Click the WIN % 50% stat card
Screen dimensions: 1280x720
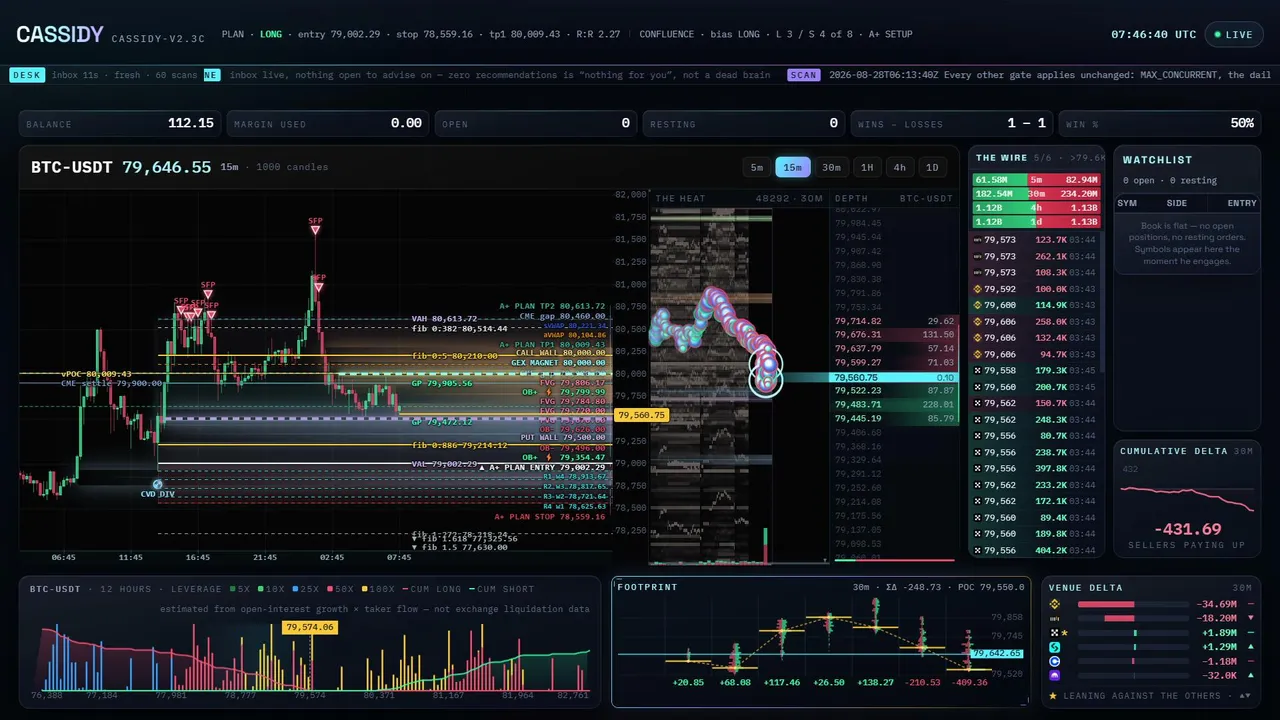(1160, 123)
